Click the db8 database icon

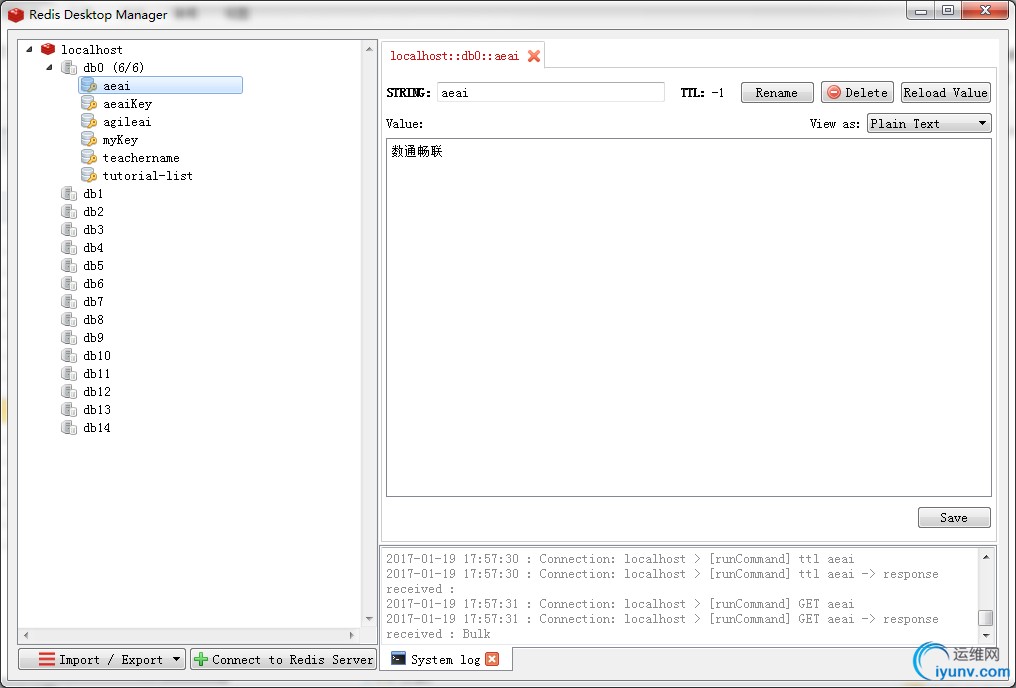(x=69, y=319)
